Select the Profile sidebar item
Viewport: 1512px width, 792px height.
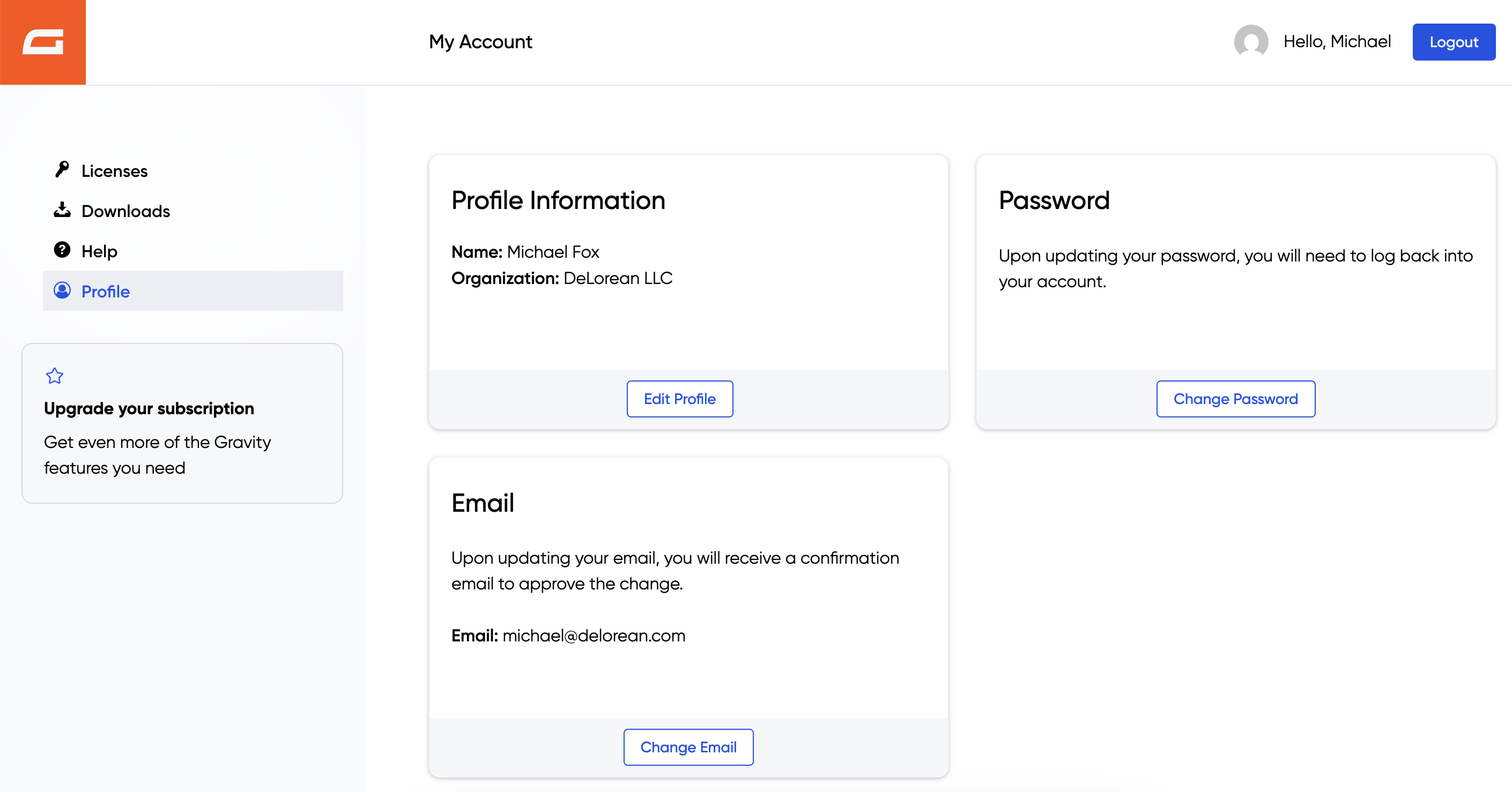106,292
